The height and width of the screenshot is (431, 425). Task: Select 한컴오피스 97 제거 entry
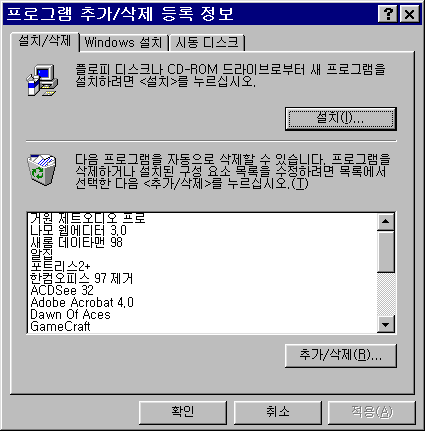pos(81,278)
